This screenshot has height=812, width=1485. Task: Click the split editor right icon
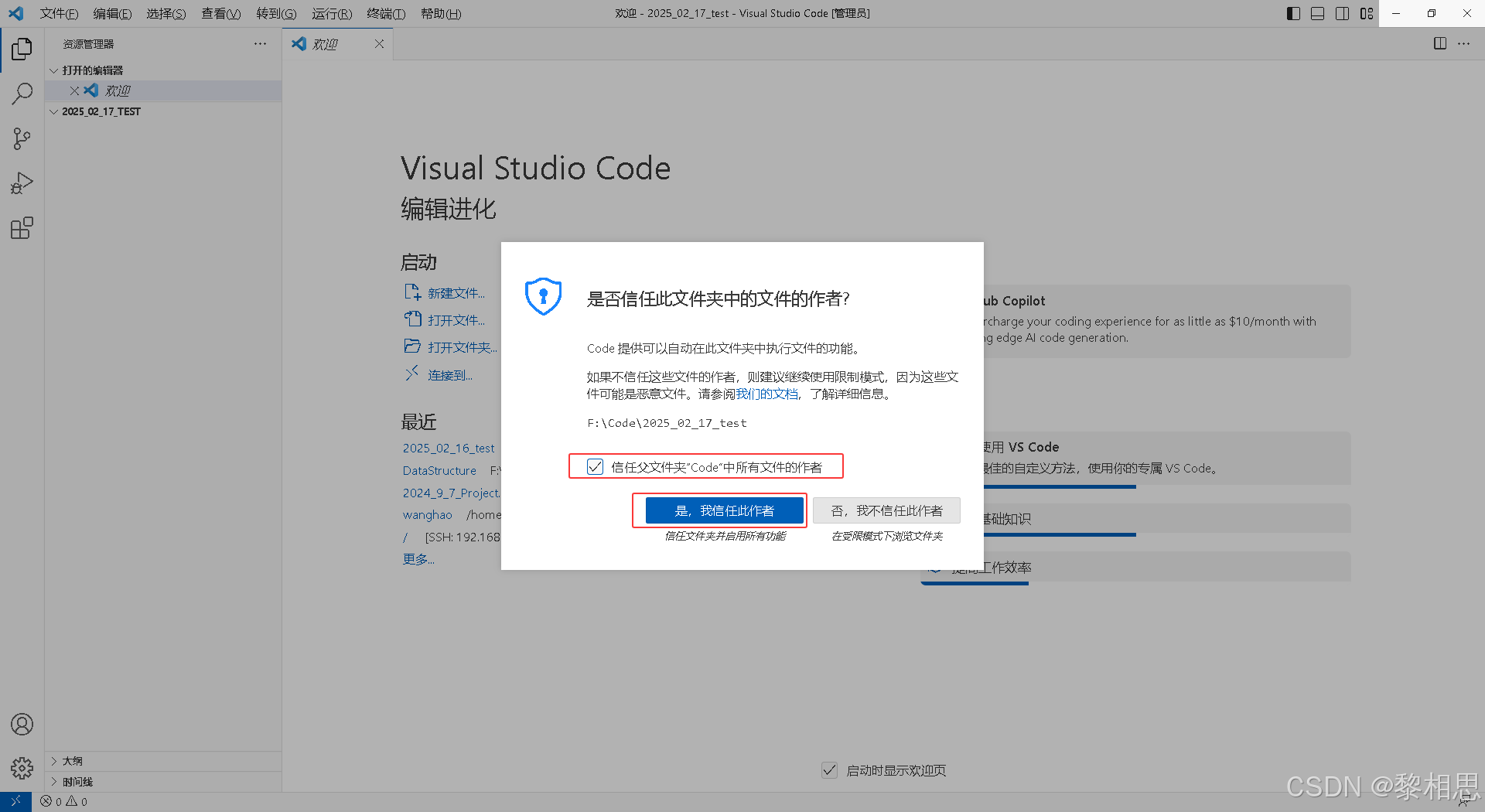(x=1440, y=43)
